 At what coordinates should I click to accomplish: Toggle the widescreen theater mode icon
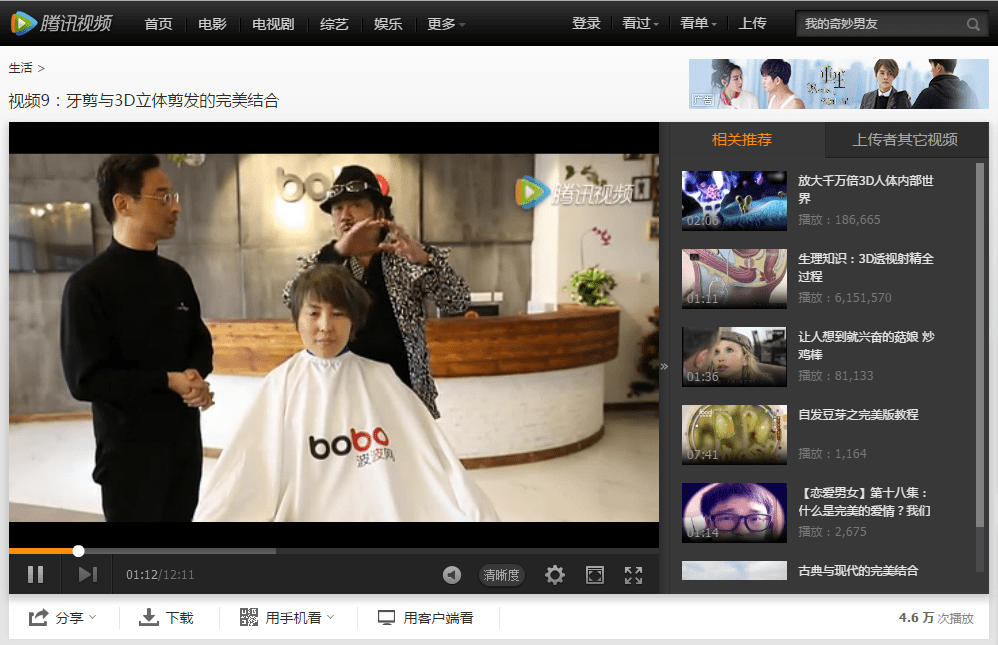(594, 575)
